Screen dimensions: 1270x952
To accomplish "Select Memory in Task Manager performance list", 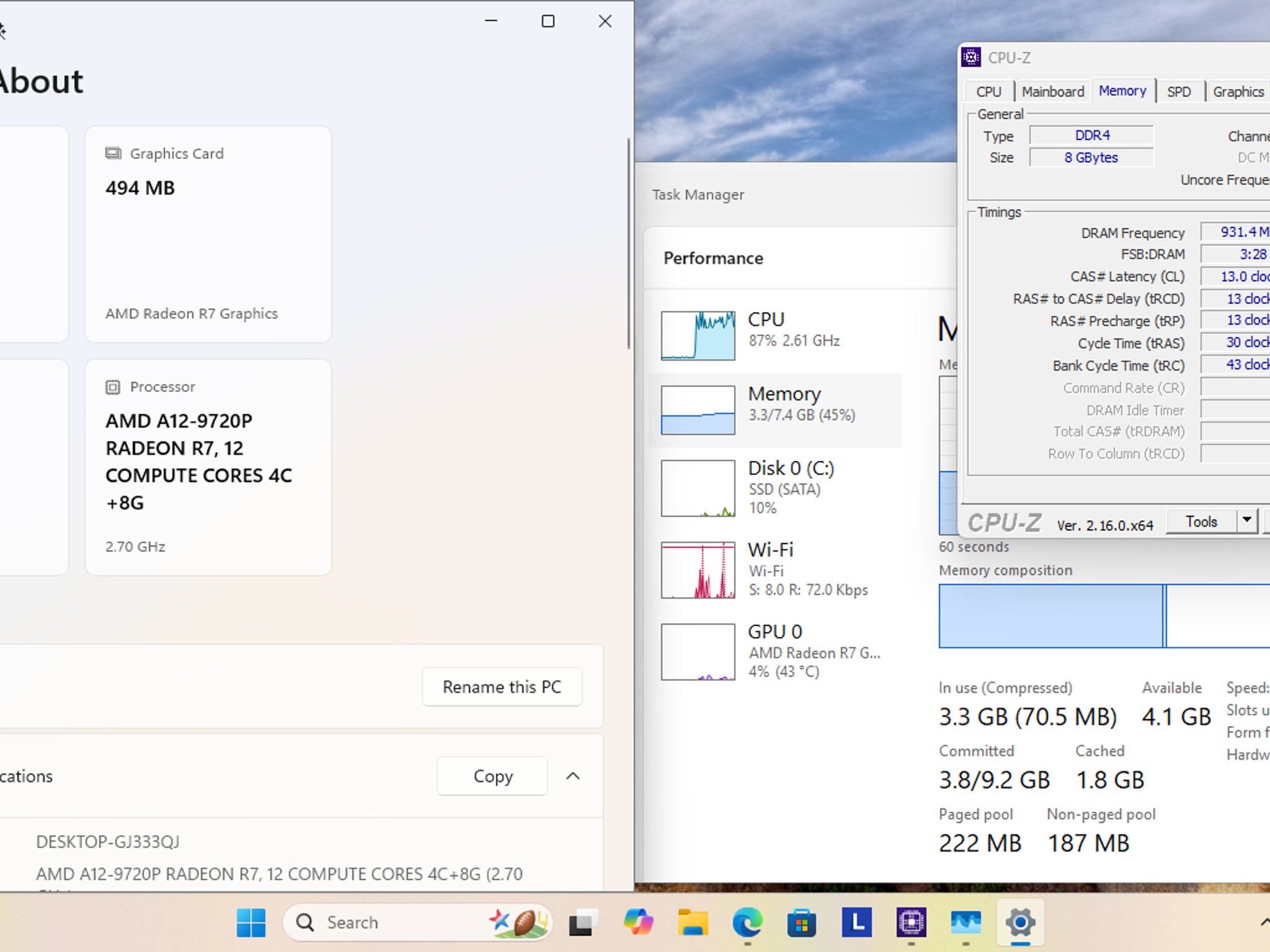I will 775,410.
